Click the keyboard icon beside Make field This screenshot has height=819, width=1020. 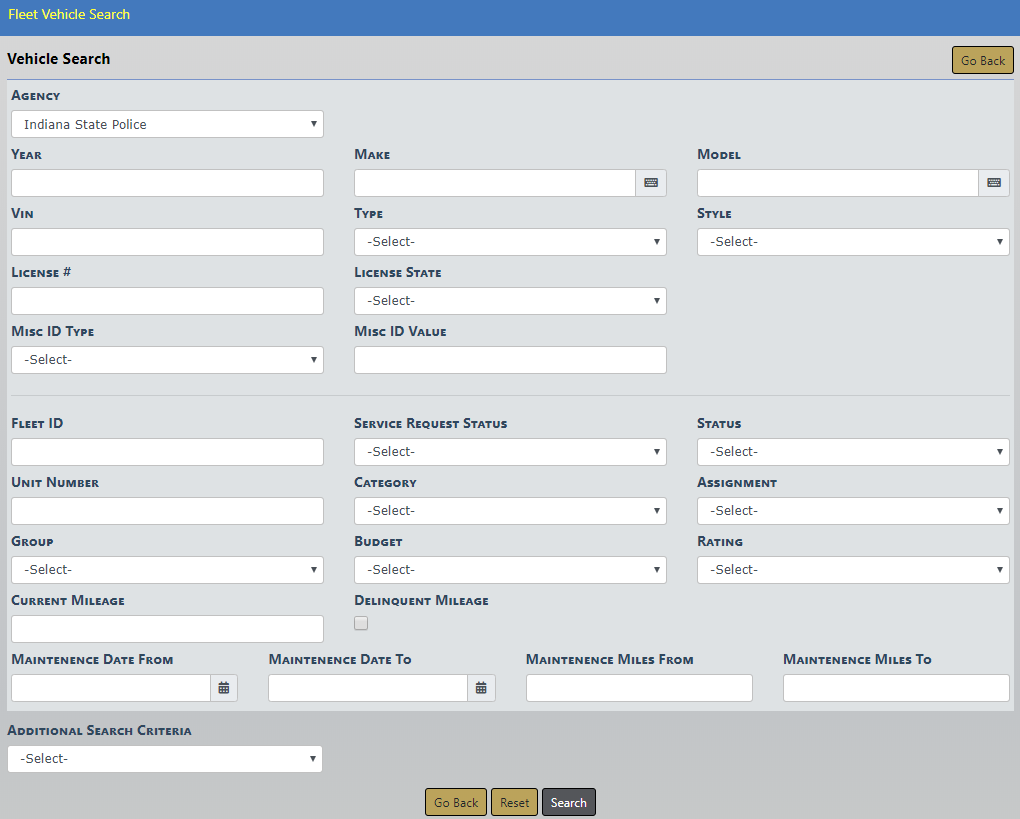(651, 183)
